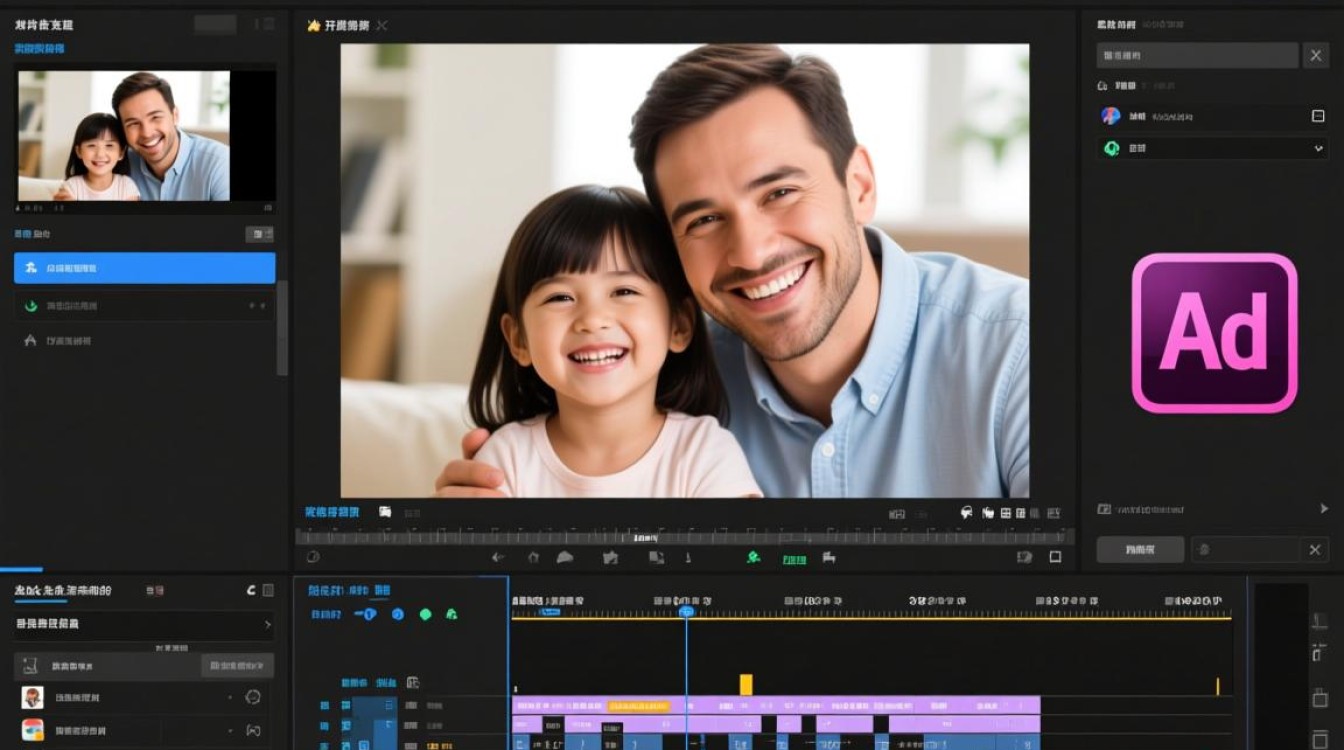Screen dimensions: 1344x750
Task: Toggle the checkbox beside the blue-red icon row
Action: click(1318, 116)
